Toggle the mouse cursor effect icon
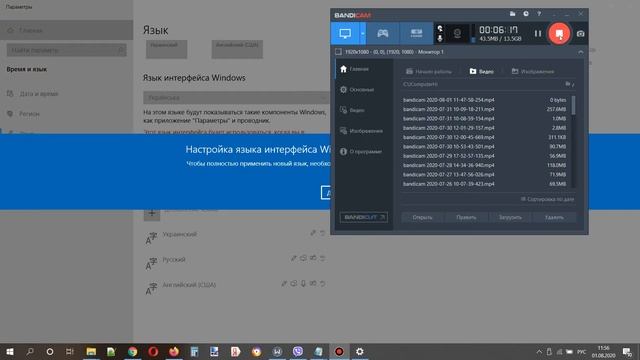This screenshot has height=360, width=640. click(x=440, y=29)
